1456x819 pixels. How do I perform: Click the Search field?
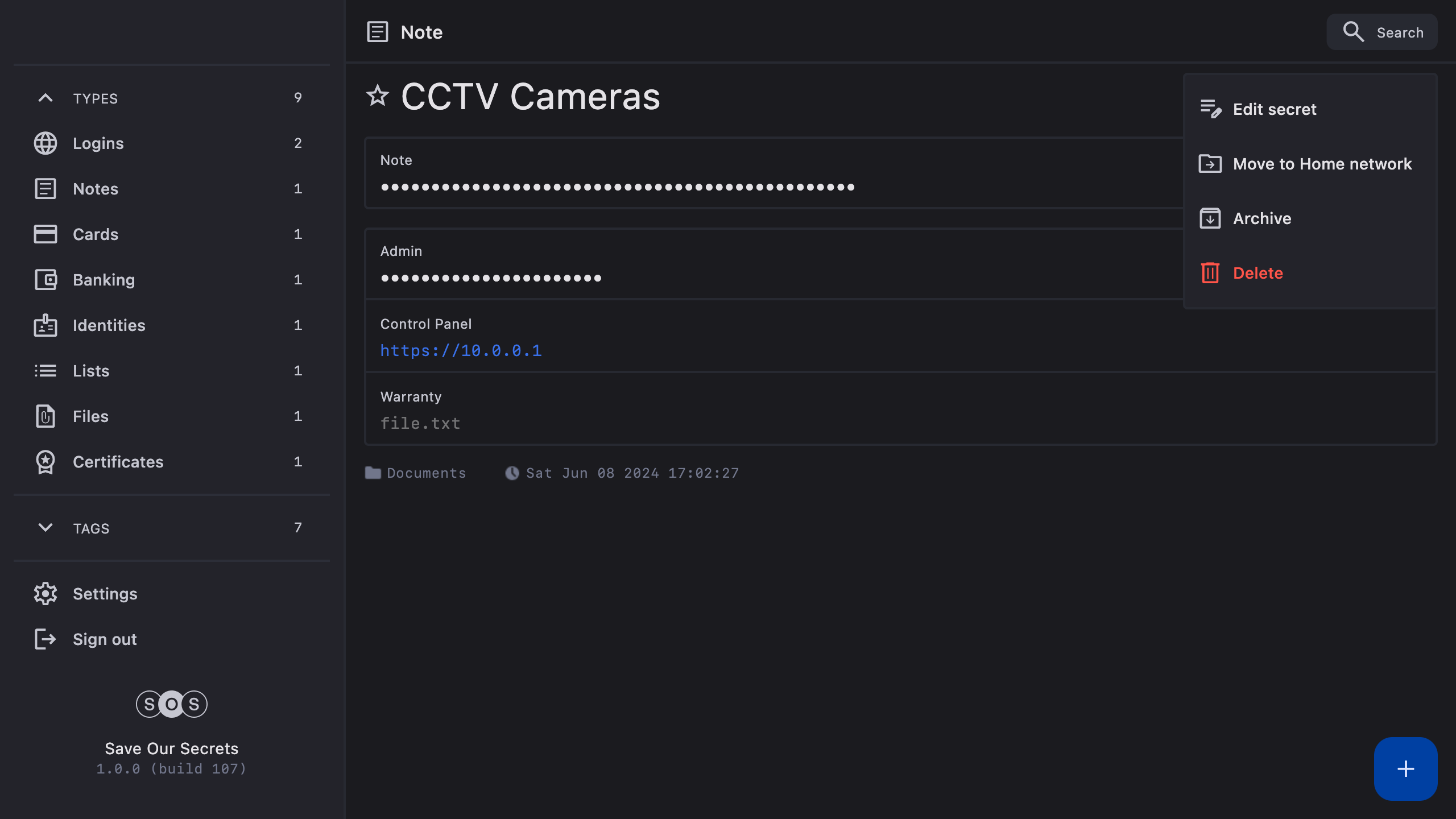pos(1382,32)
